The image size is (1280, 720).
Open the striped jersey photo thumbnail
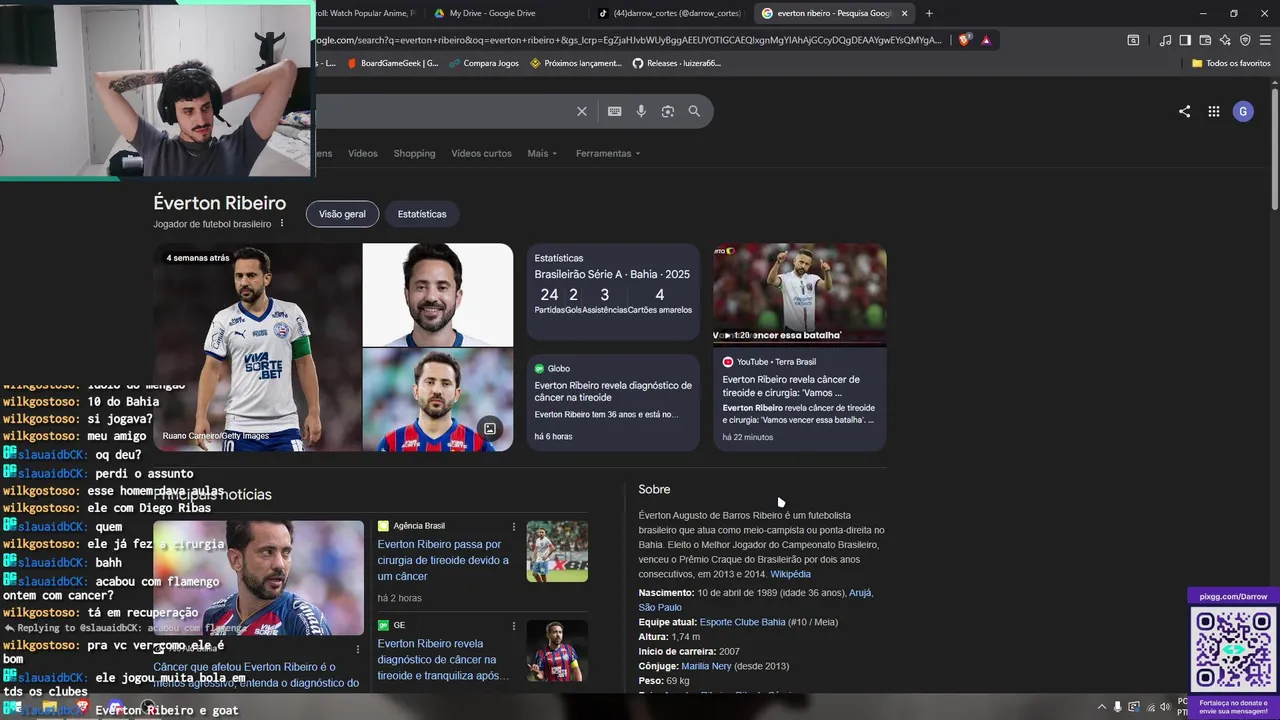tap(438, 400)
